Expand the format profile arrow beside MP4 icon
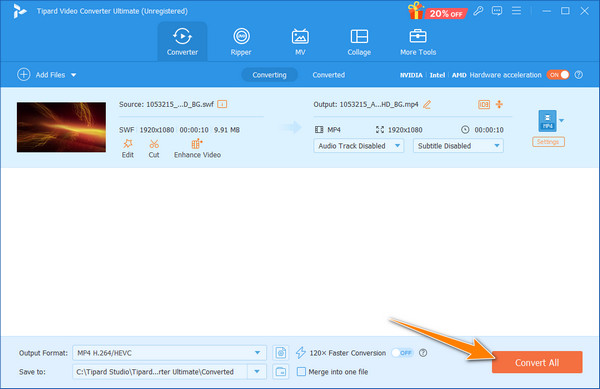 (561, 120)
